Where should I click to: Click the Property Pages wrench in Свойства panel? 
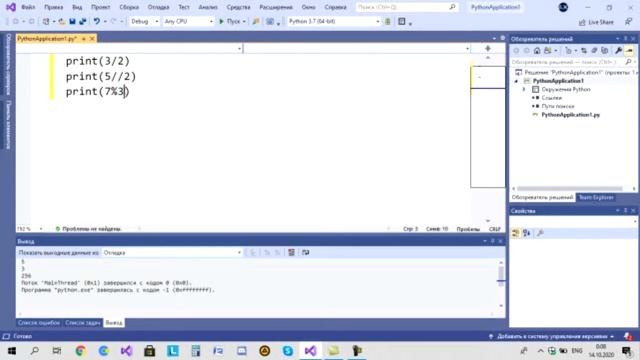[x=540, y=233]
